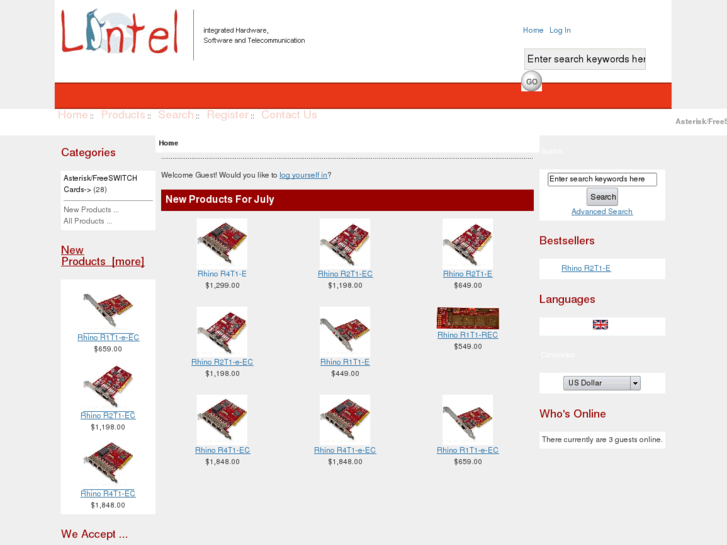Open the Rhino R2T1-E link in grid
Screen dimensions: 727x545
[x=467, y=274]
